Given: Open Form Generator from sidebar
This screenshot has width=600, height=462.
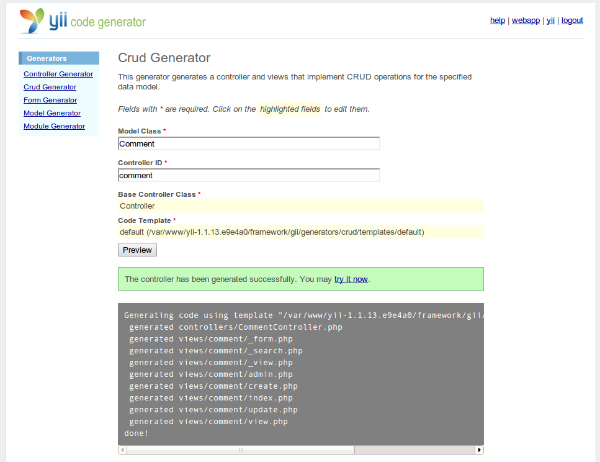Looking at the screenshot, I should 50,100.
